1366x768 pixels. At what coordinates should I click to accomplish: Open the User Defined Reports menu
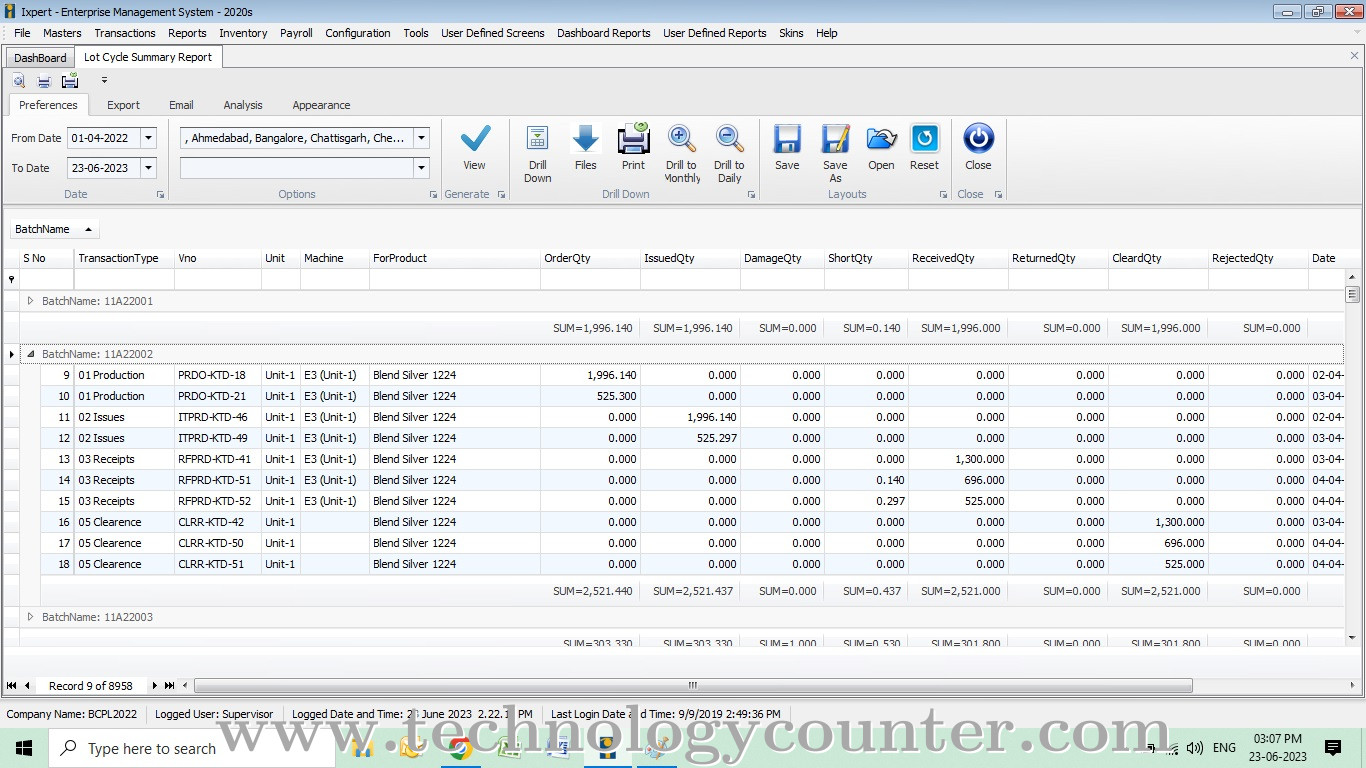pos(714,33)
